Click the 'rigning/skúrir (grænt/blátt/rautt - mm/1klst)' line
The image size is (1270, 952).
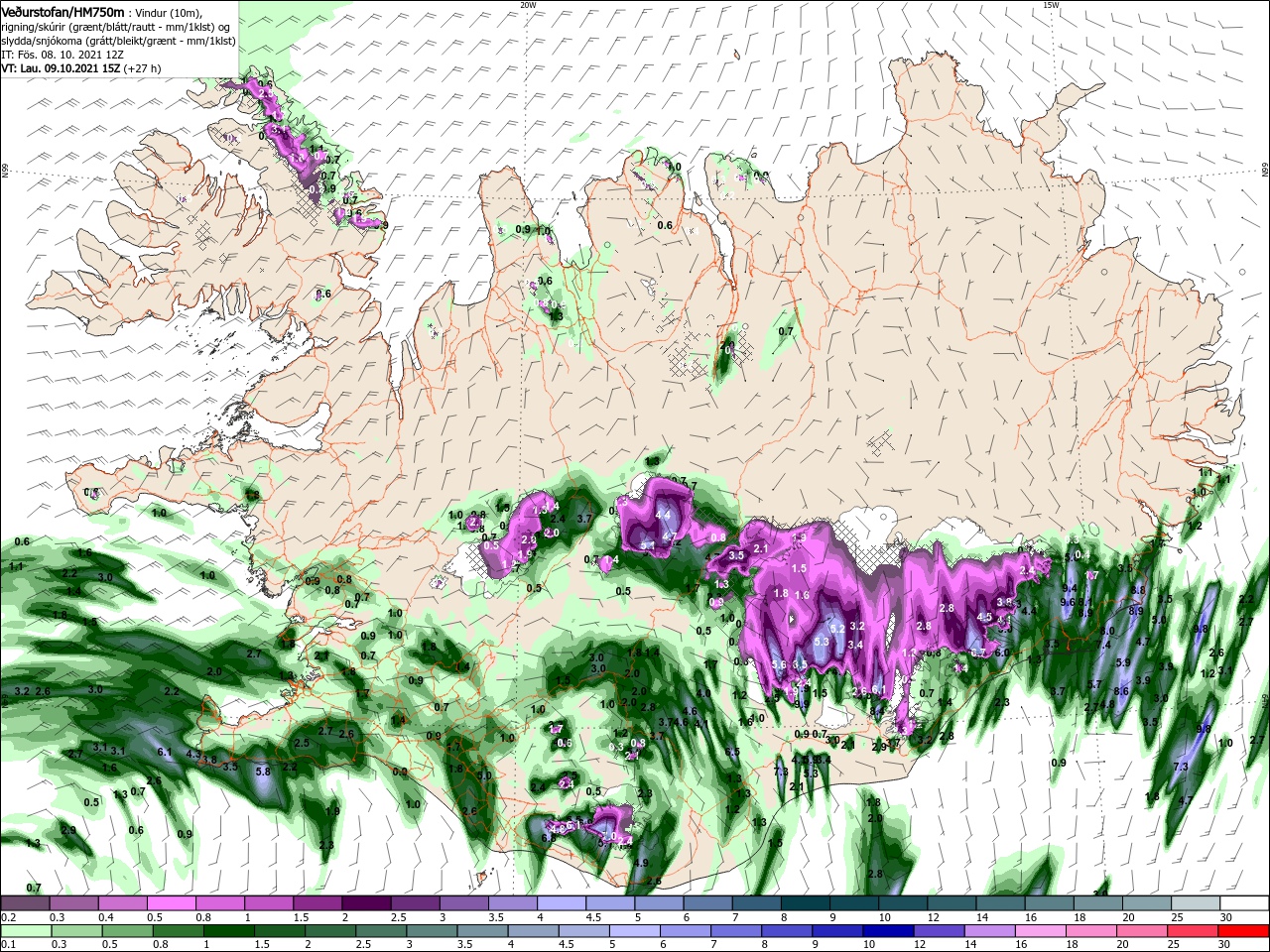pyautogui.click(x=109, y=27)
